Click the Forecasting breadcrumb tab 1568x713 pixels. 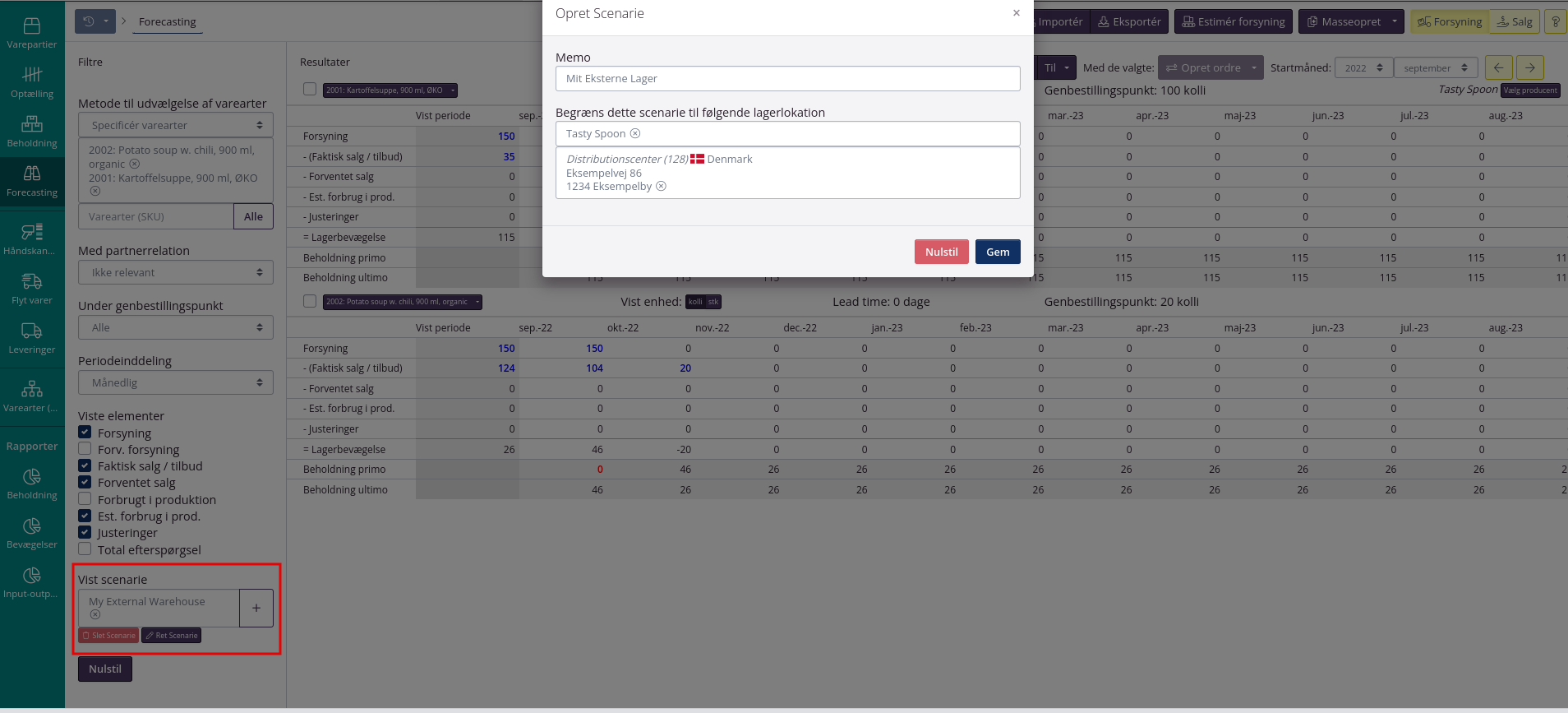[167, 22]
